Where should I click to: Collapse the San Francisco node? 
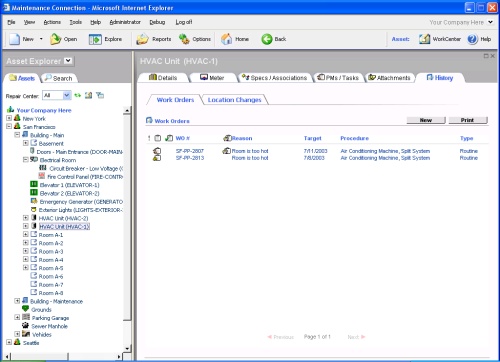pos(9,126)
